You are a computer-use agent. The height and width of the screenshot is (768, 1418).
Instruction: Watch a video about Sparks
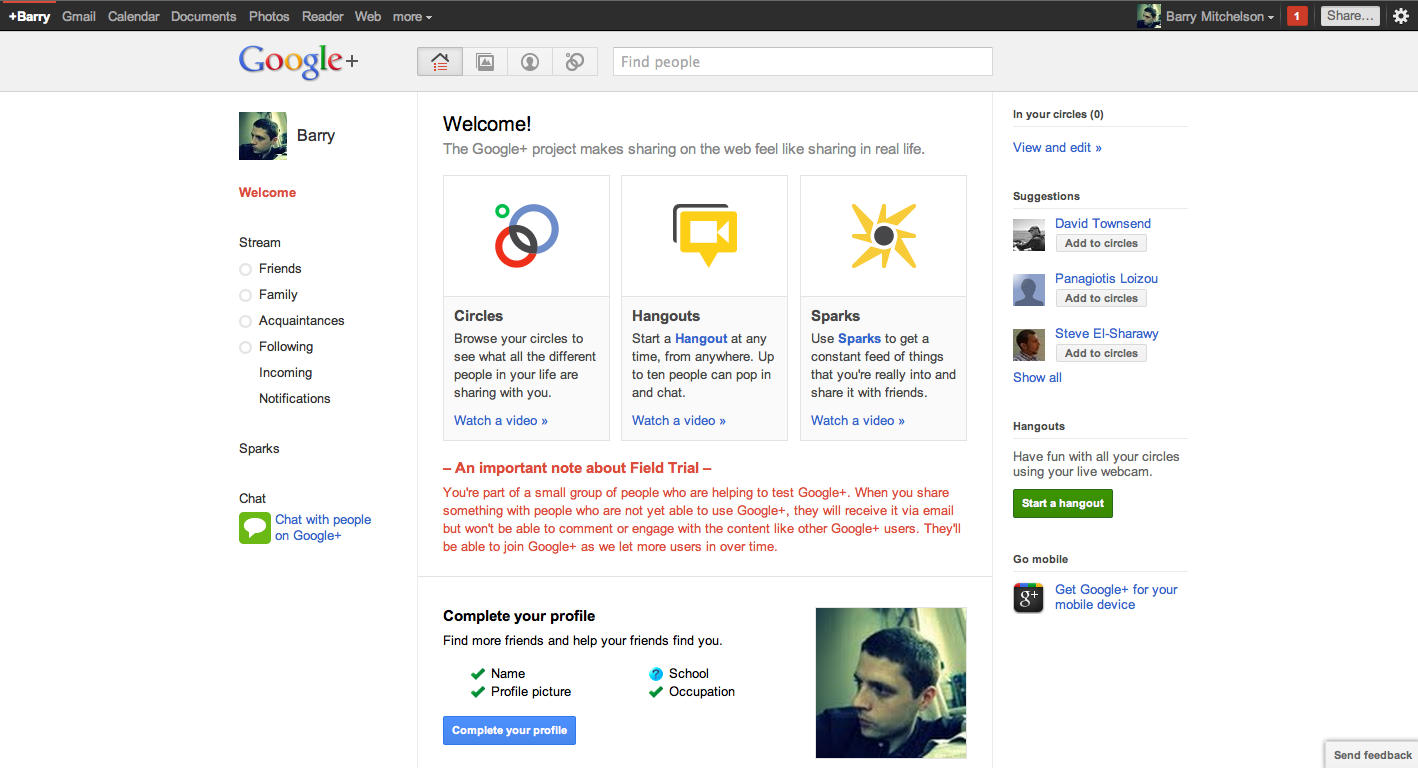tap(858, 420)
